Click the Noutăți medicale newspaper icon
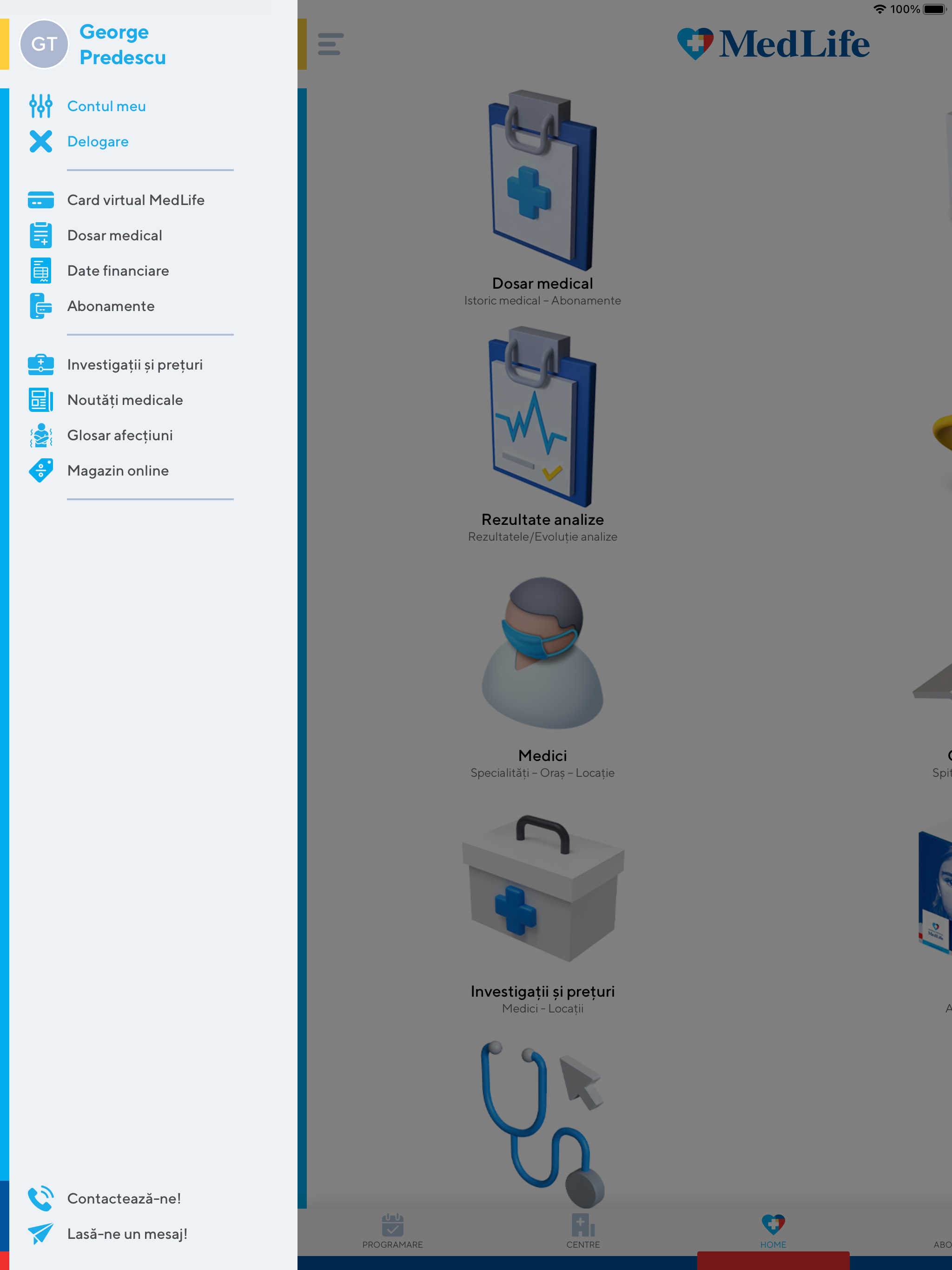 pyautogui.click(x=40, y=400)
